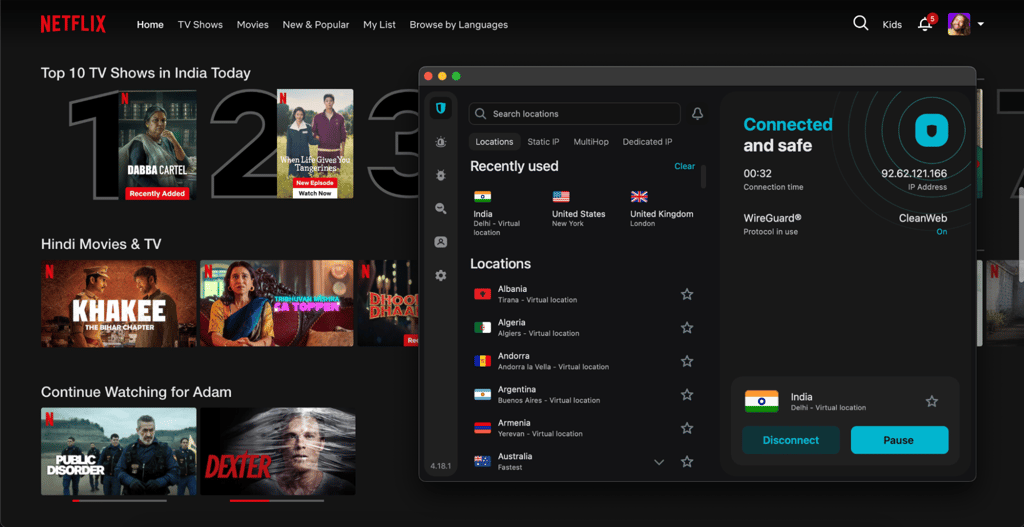Open Khakee The Bihar Chapter thumbnail

(x=119, y=304)
